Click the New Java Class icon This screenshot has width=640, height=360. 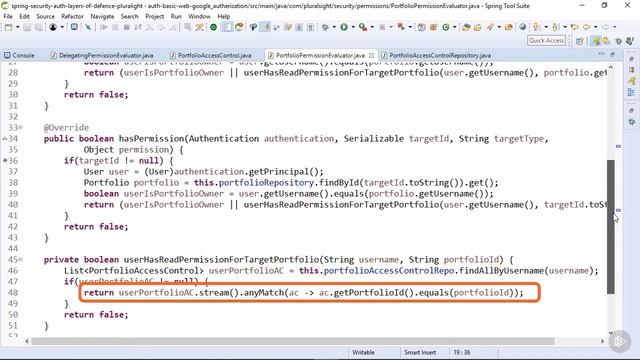click(x=445, y=27)
